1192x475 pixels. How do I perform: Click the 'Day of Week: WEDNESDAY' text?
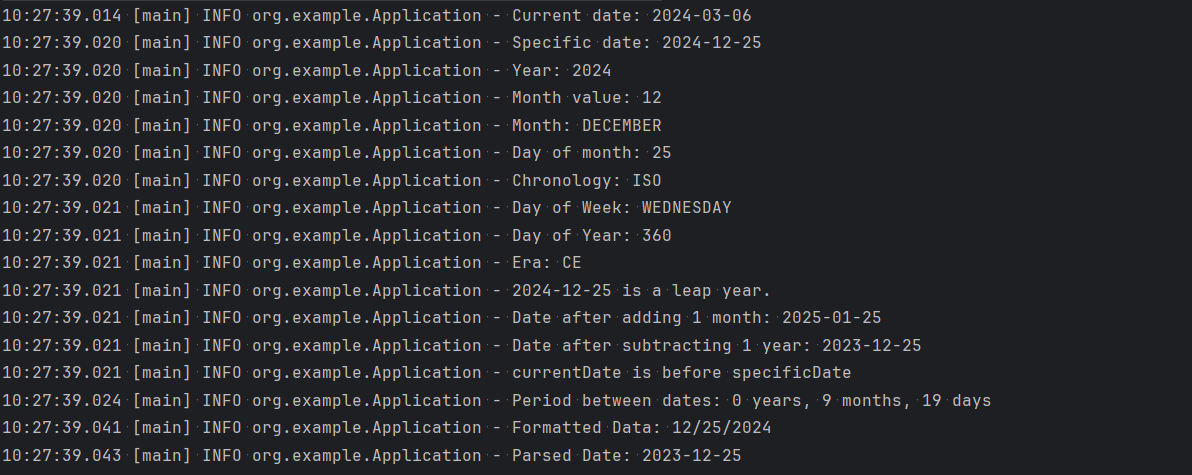(x=621, y=208)
